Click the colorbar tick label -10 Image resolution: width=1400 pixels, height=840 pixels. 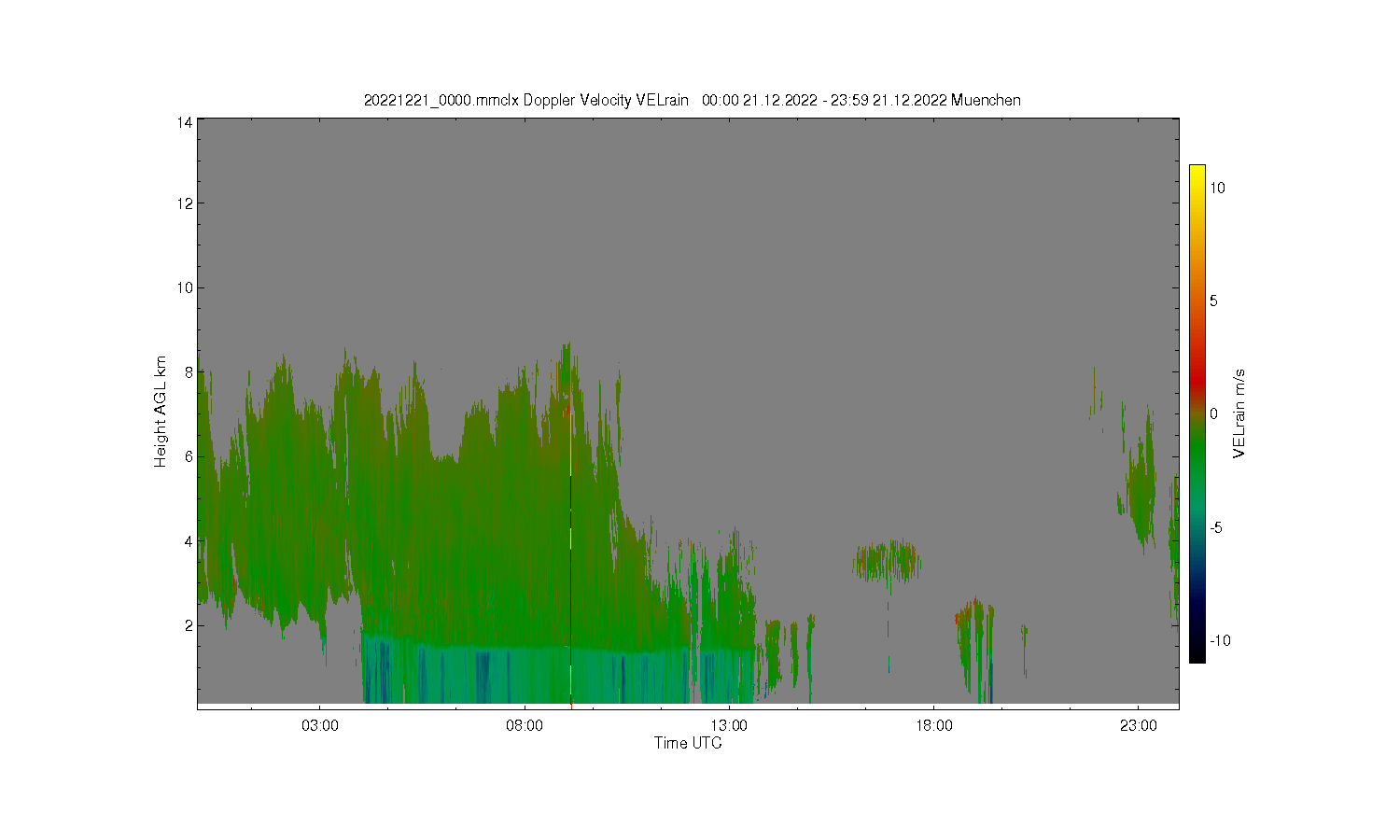tap(1220, 640)
